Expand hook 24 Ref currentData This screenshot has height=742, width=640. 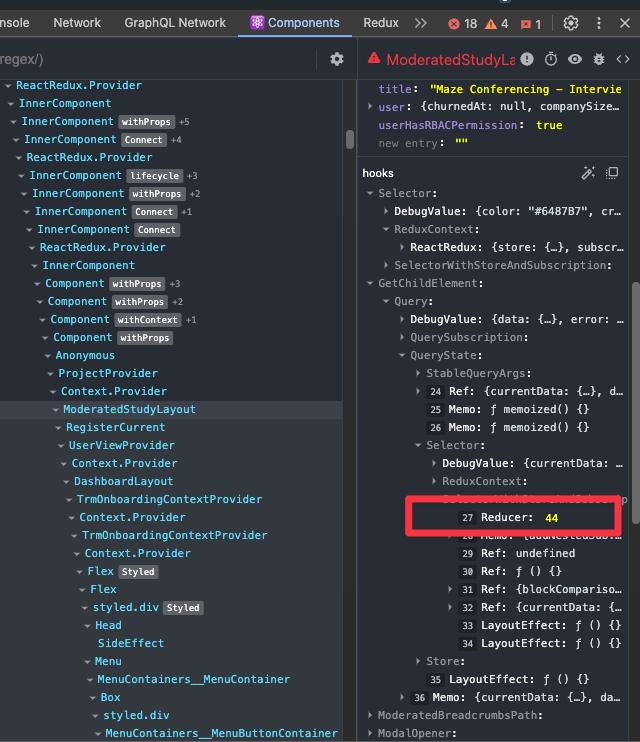418,391
